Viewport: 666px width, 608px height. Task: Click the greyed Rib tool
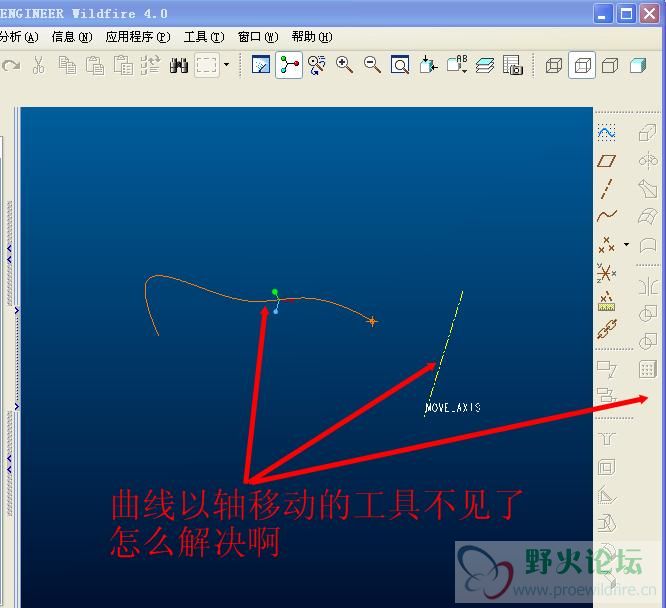point(607,495)
